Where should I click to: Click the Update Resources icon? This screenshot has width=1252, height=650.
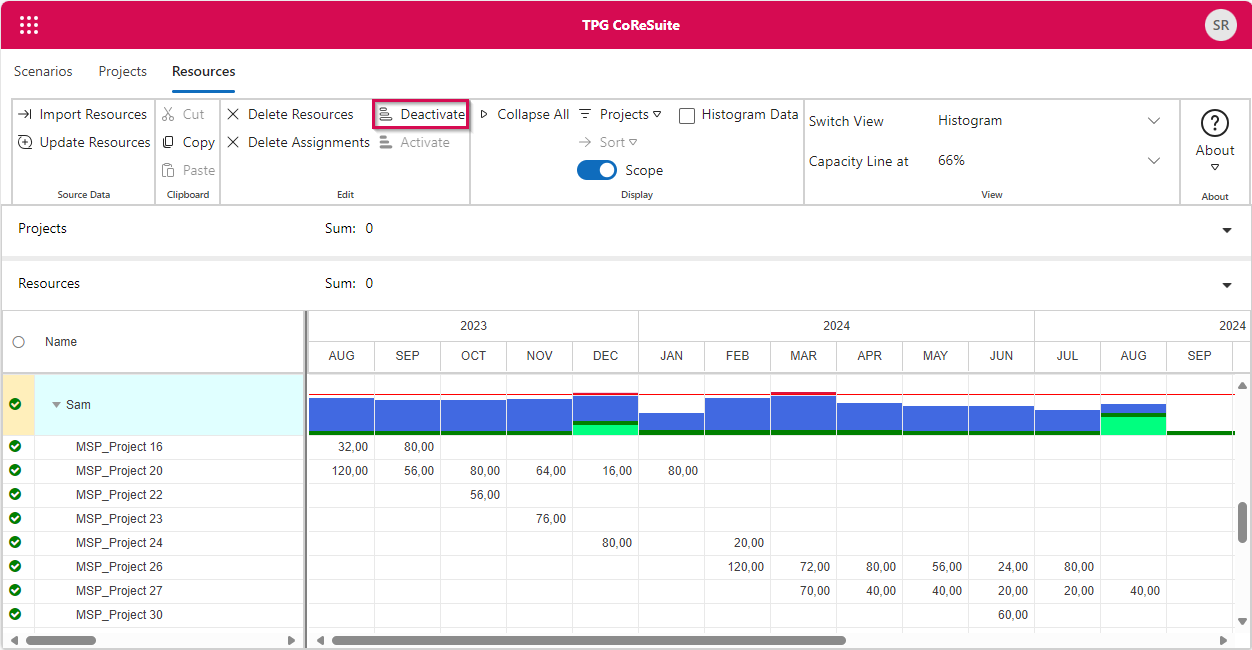[x=26, y=143]
